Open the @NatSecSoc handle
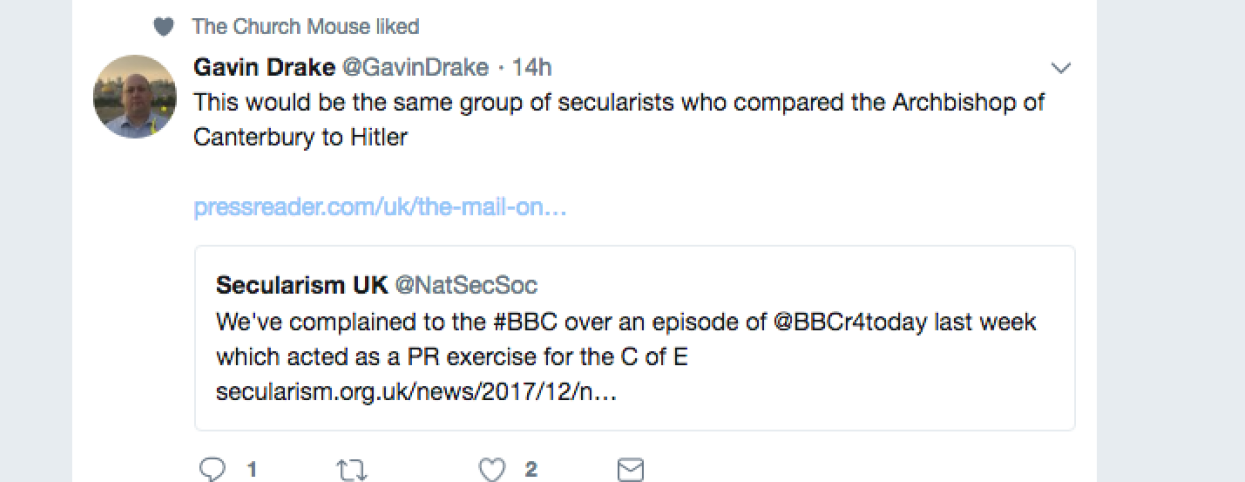1245x482 pixels. coord(467,285)
